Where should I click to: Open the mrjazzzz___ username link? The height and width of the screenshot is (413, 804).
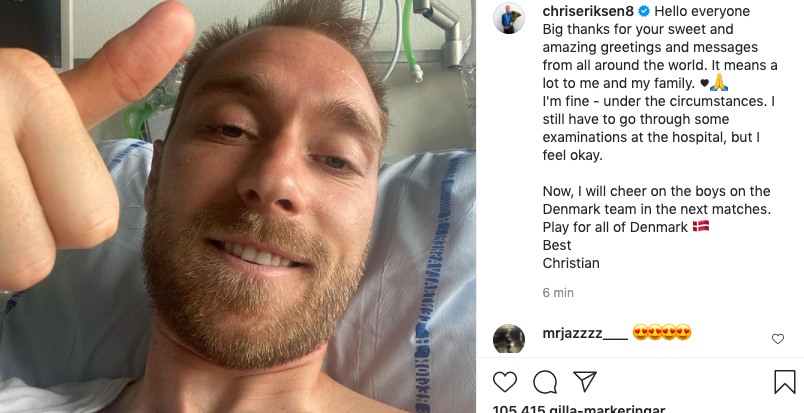click(585, 333)
